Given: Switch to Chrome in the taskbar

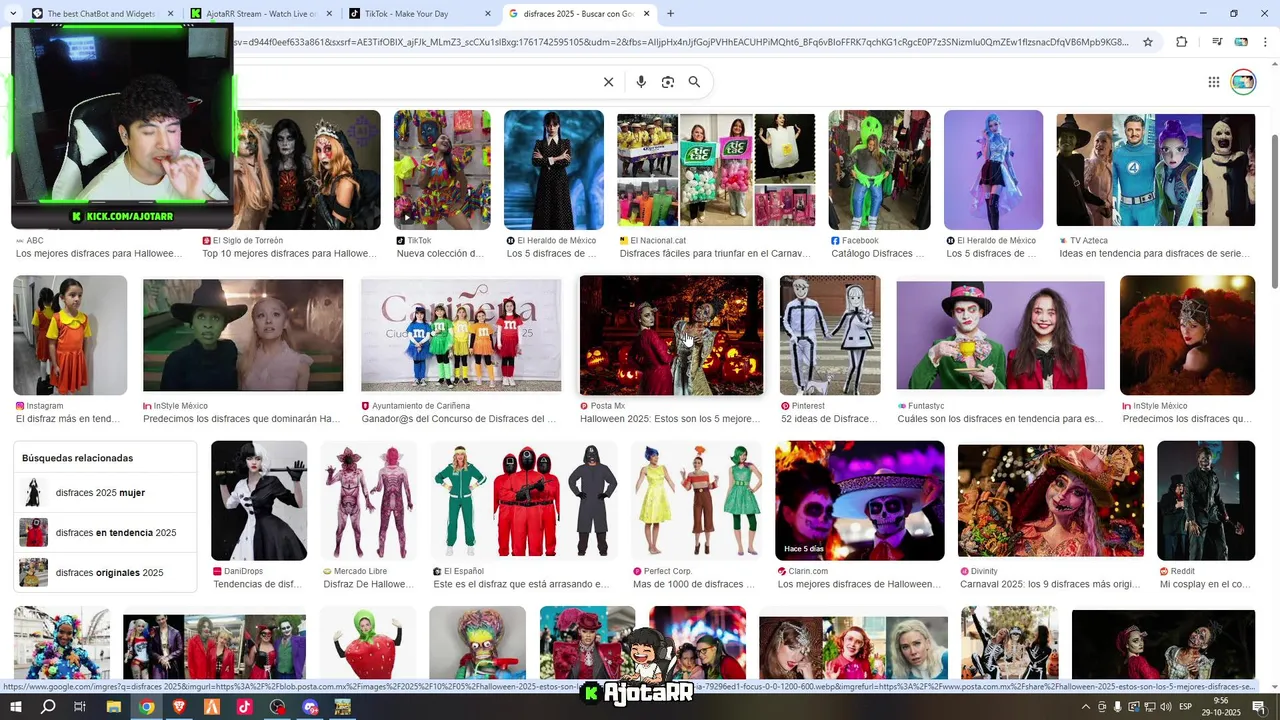Looking at the screenshot, I should pyautogui.click(x=146, y=706).
